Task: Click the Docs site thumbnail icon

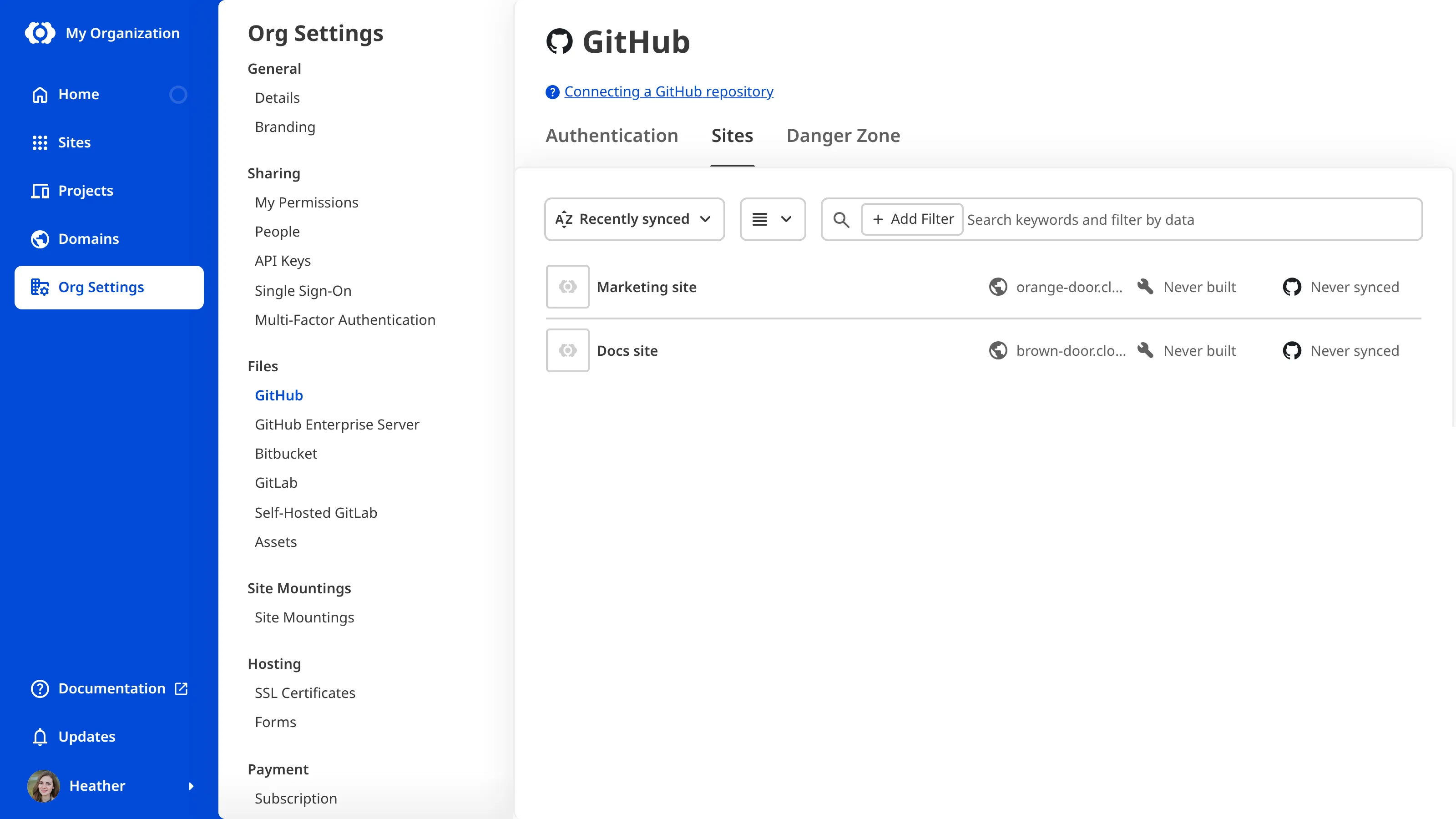Action: pyautogui.click(x=567, y=350)
